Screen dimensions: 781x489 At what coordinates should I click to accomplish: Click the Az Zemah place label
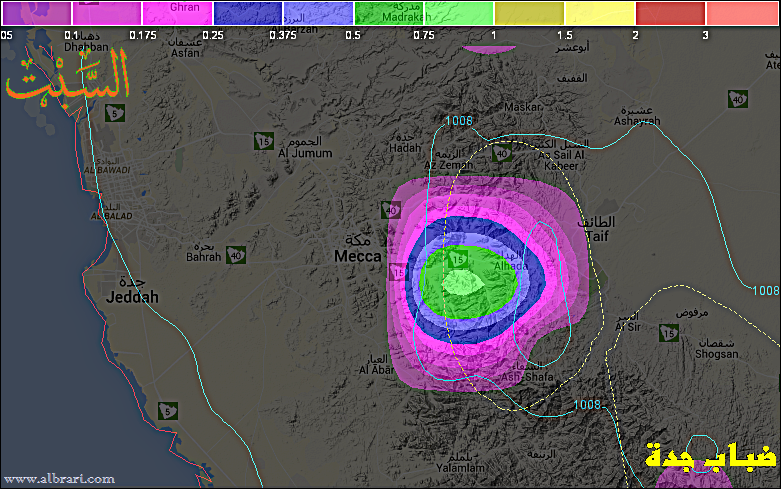tap(448, 165)
